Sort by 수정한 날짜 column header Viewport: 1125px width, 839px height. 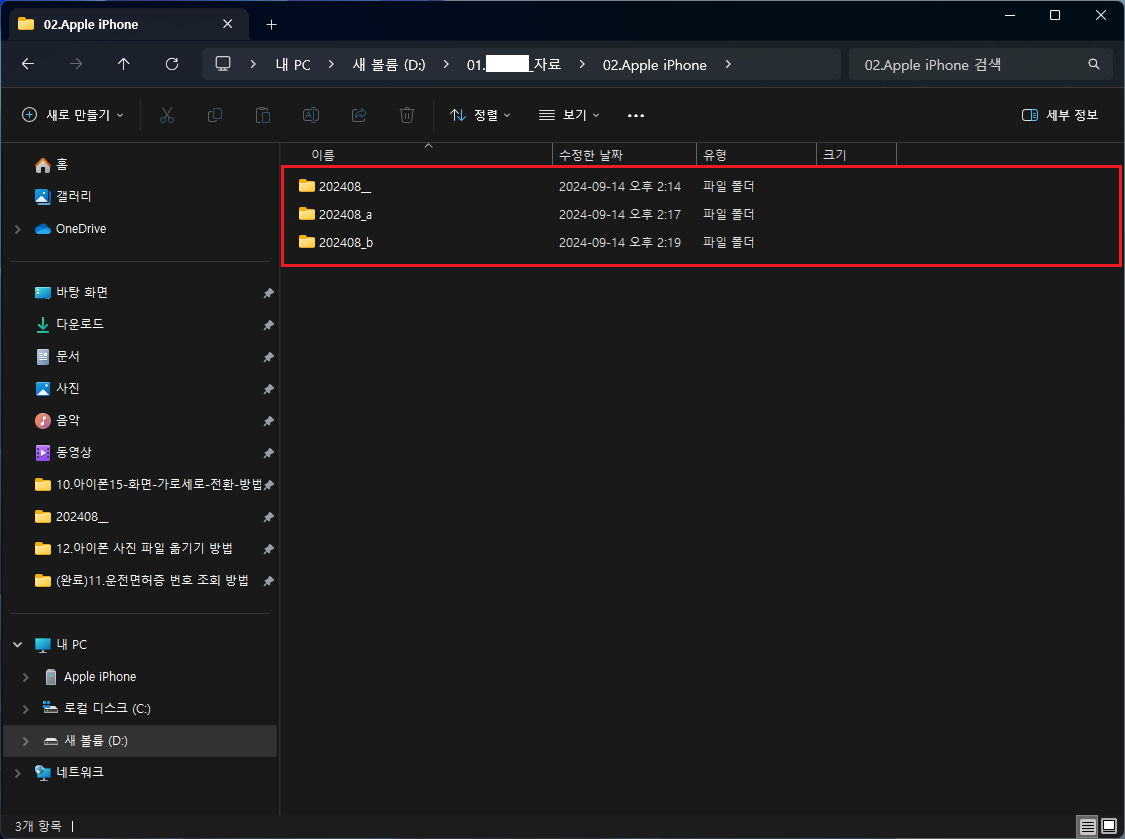coord(624,155)
